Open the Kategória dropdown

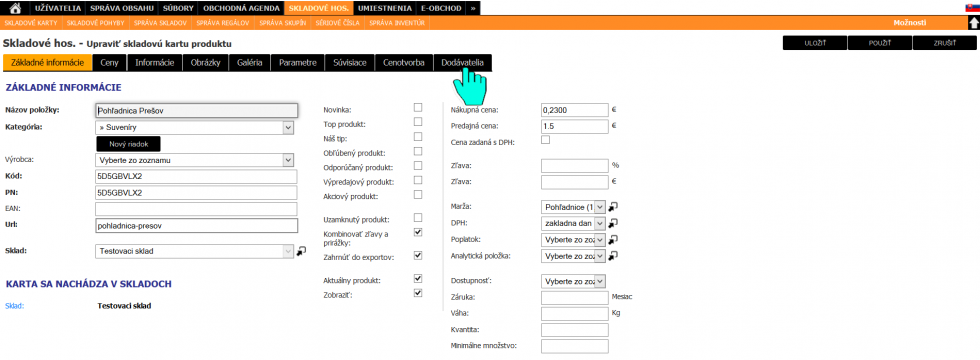coord(194,128)
